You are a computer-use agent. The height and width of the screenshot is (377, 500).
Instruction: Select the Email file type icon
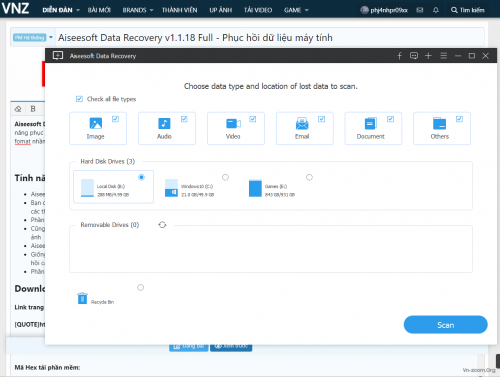(x=302, y=123)
